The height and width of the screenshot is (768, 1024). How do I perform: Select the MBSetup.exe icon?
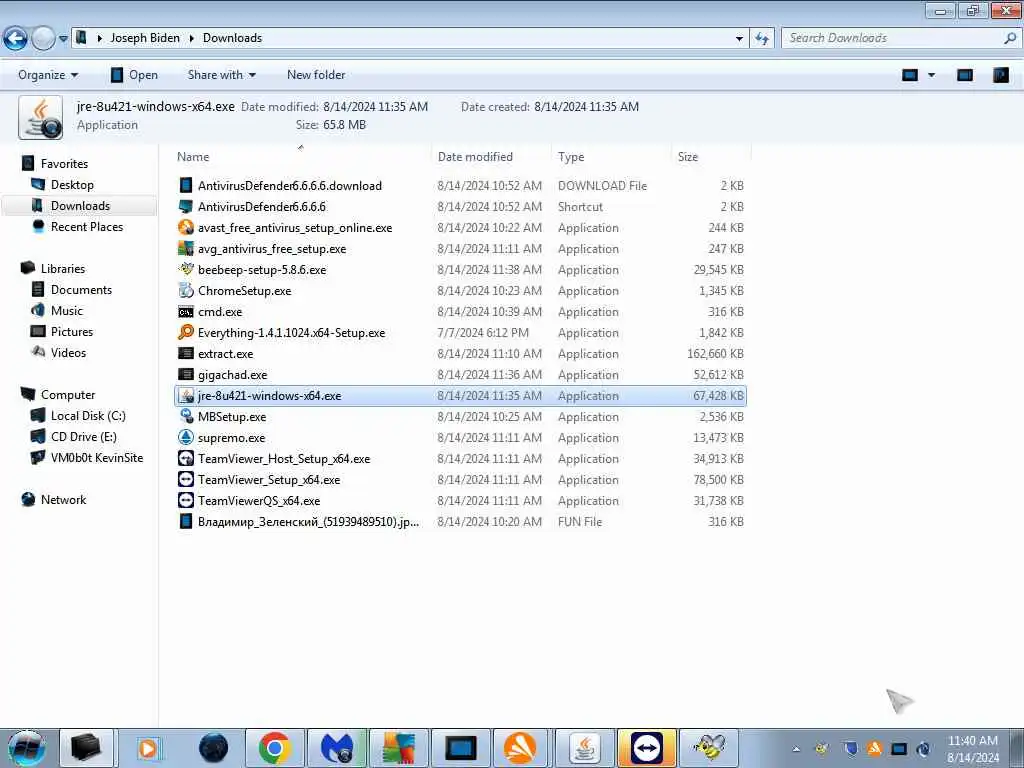click(x=186, y=416)
